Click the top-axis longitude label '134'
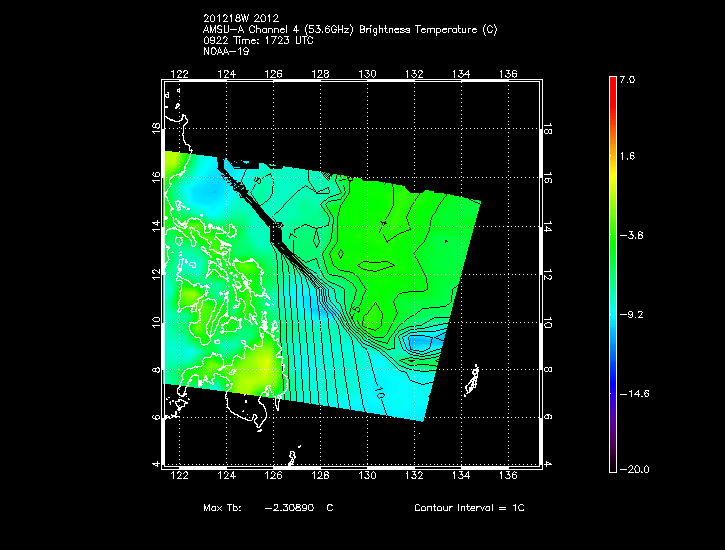 pos(461,74)
